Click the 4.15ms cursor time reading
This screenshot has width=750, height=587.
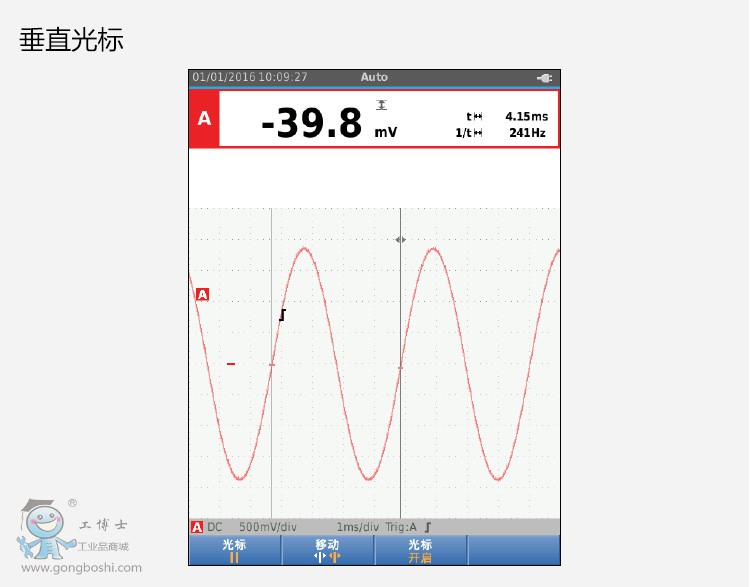click(526, 116)
